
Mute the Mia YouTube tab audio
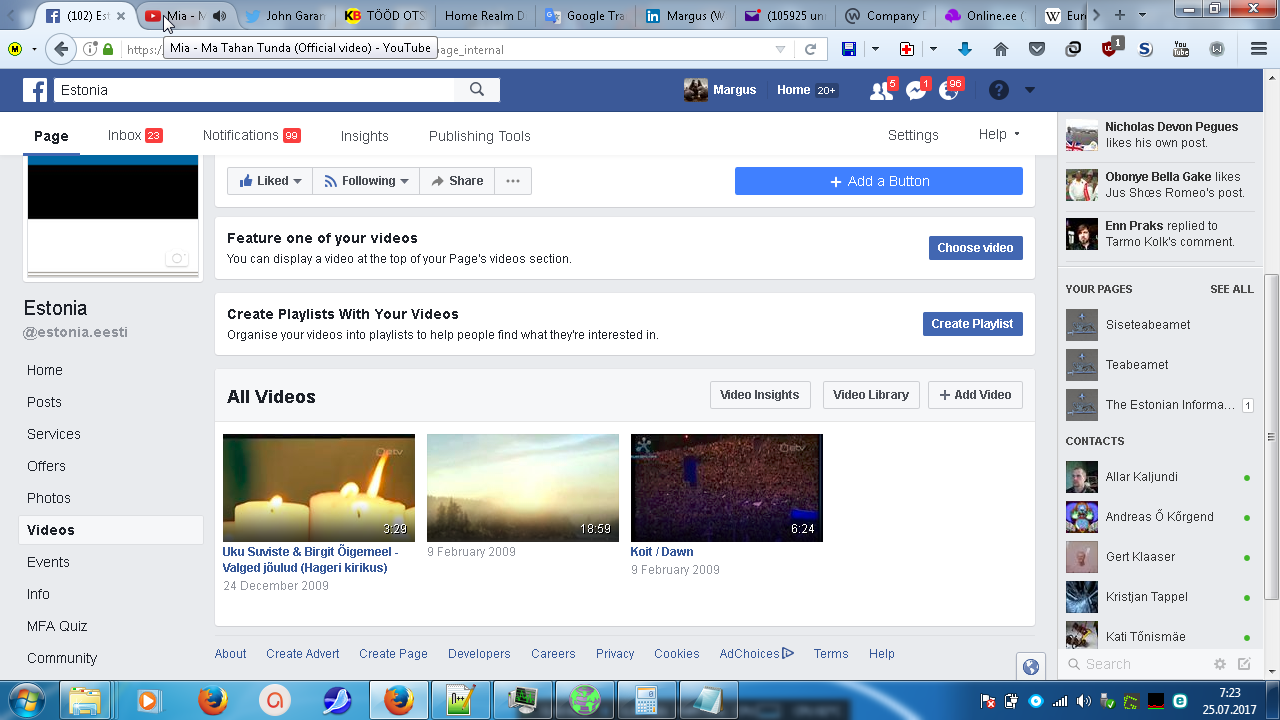click(x=220, y=16)
